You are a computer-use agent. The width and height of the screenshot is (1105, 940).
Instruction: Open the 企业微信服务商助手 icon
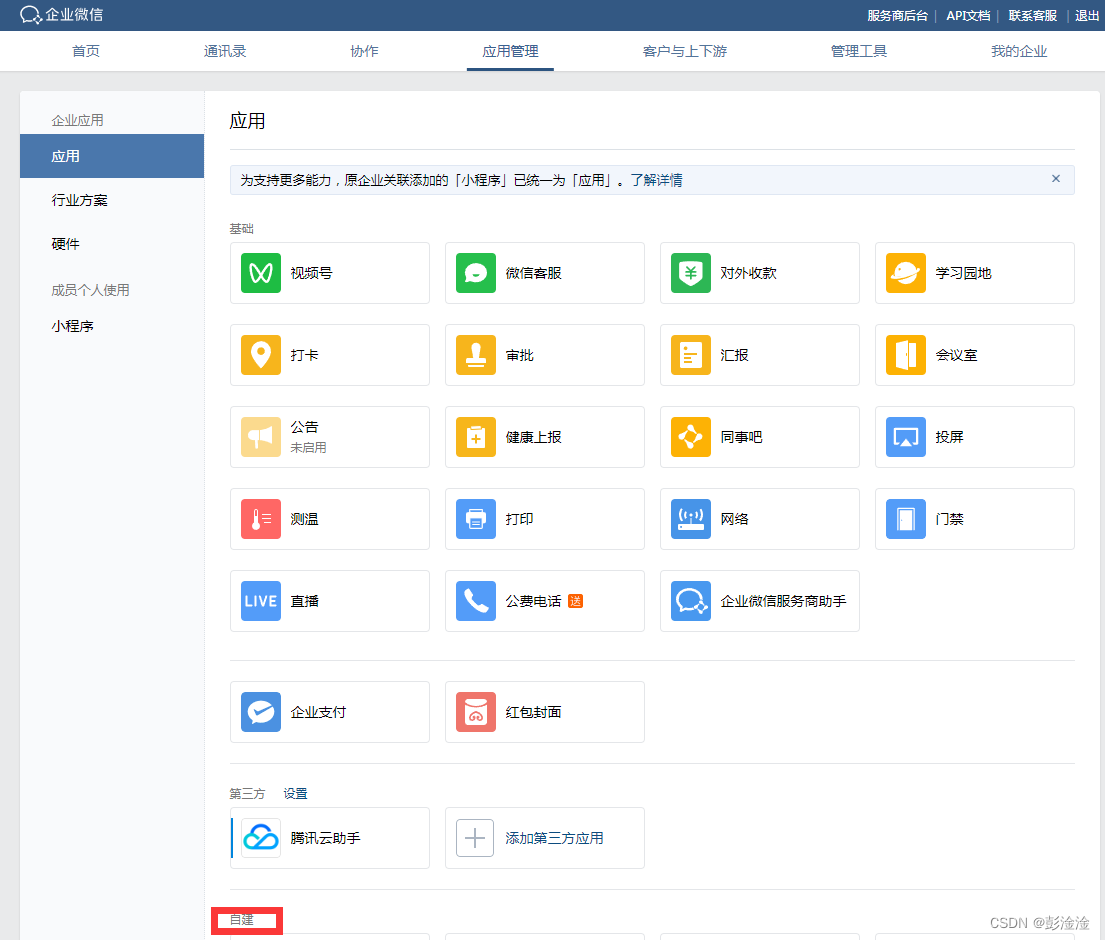pos(691,601)
